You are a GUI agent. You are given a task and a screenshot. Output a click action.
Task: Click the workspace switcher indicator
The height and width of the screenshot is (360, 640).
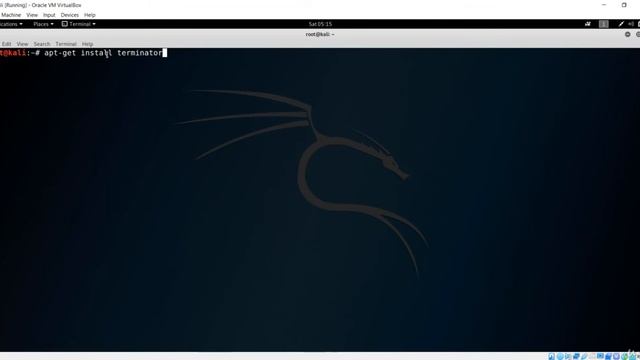point(604,24)
